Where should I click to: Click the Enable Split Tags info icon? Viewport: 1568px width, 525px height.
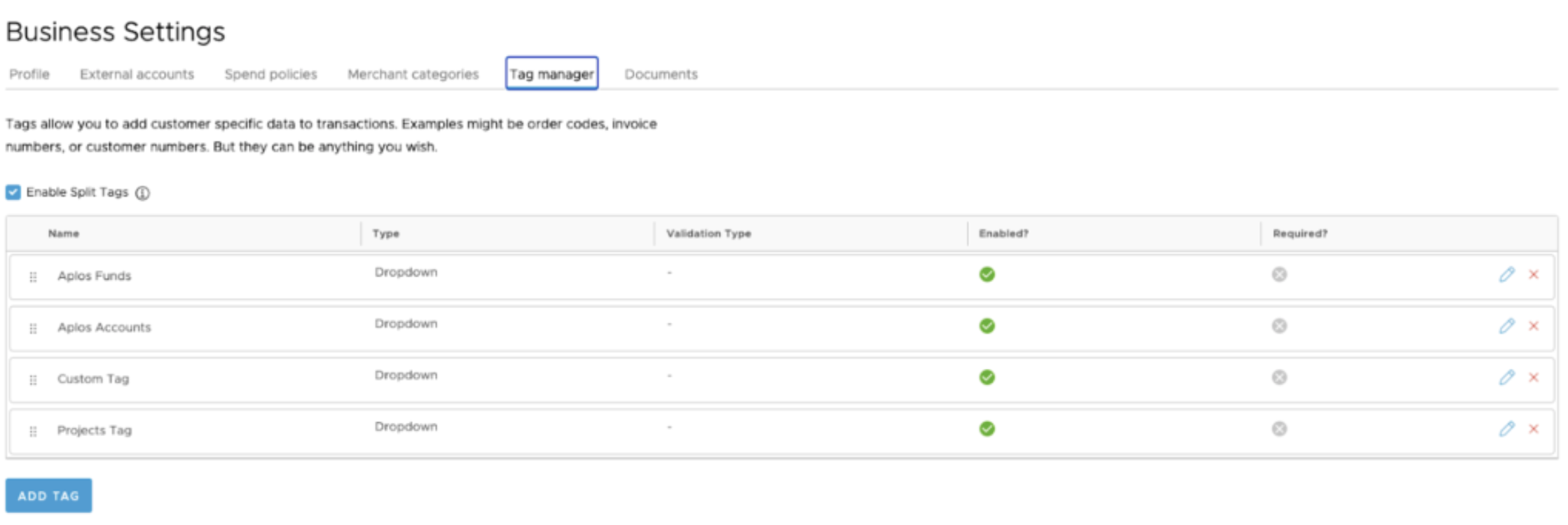tap(142, 193)
